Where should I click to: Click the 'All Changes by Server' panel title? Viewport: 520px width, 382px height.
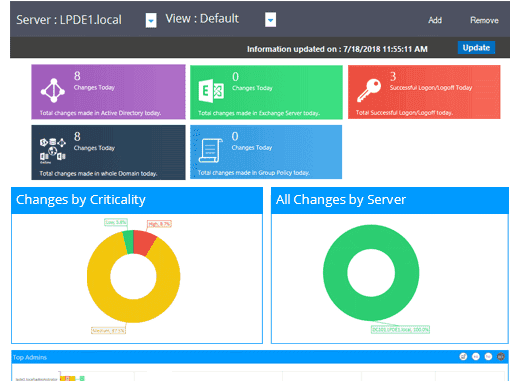pos(341,200)
